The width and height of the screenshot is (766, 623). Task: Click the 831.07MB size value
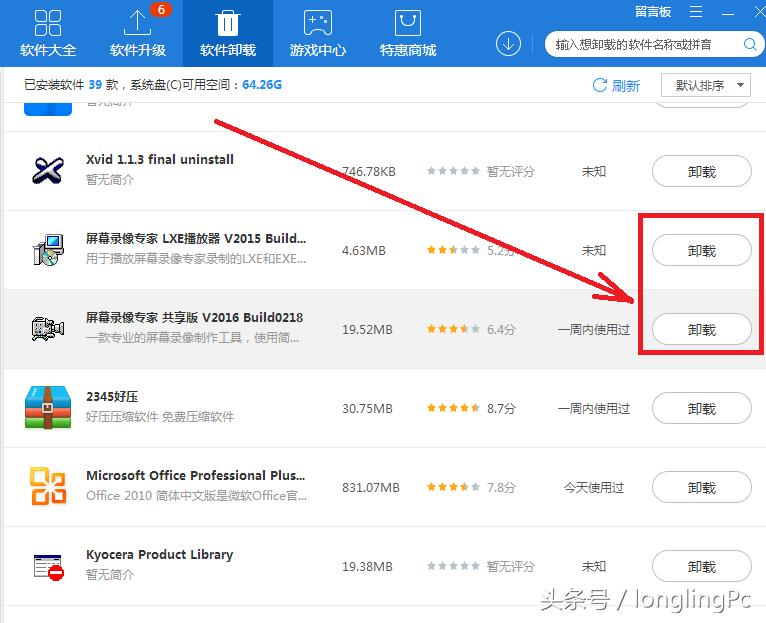point(371,488)
